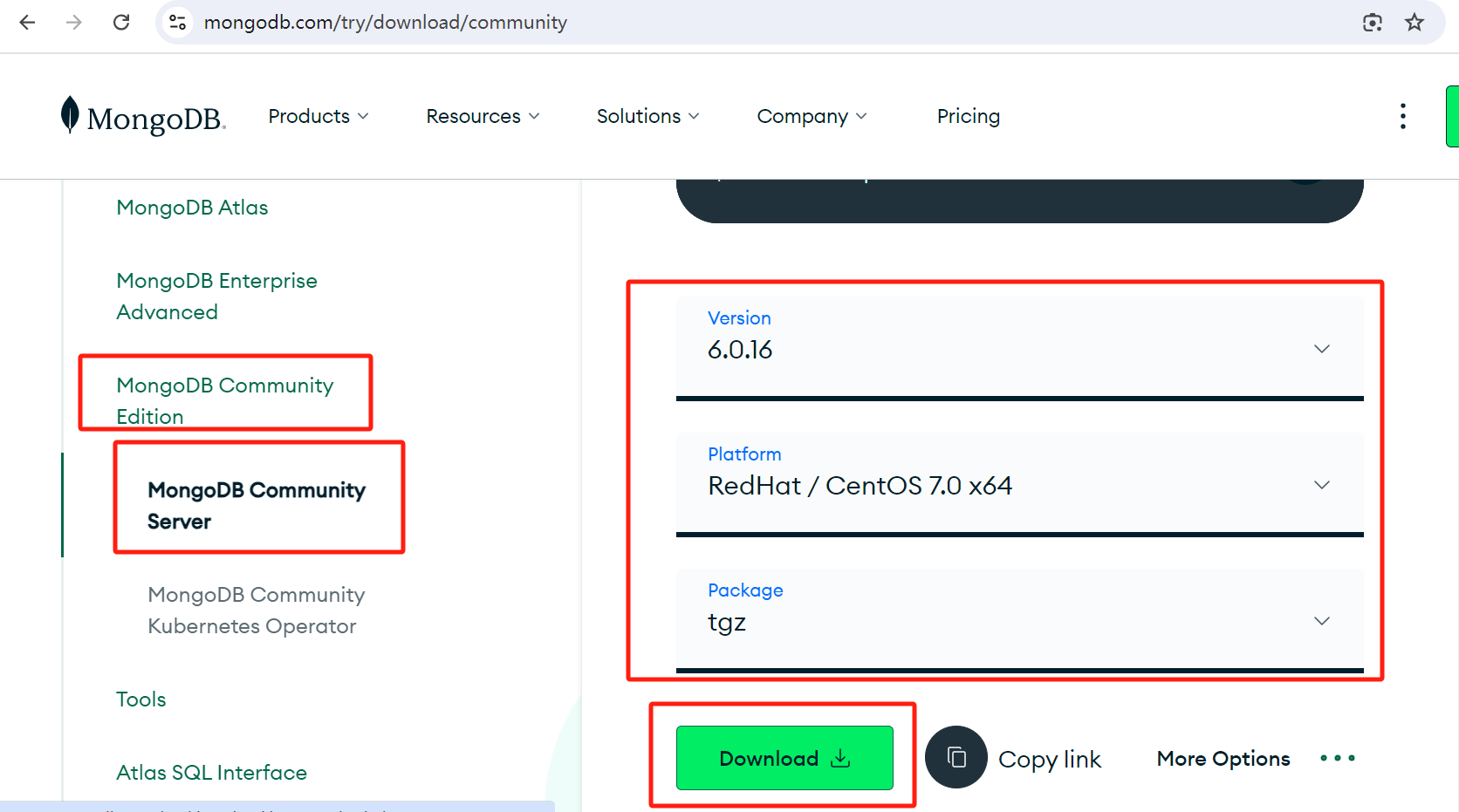Bookmark this page with the star icon
Viewport: 1459px width, 812px height.
tap(1414, 23)
